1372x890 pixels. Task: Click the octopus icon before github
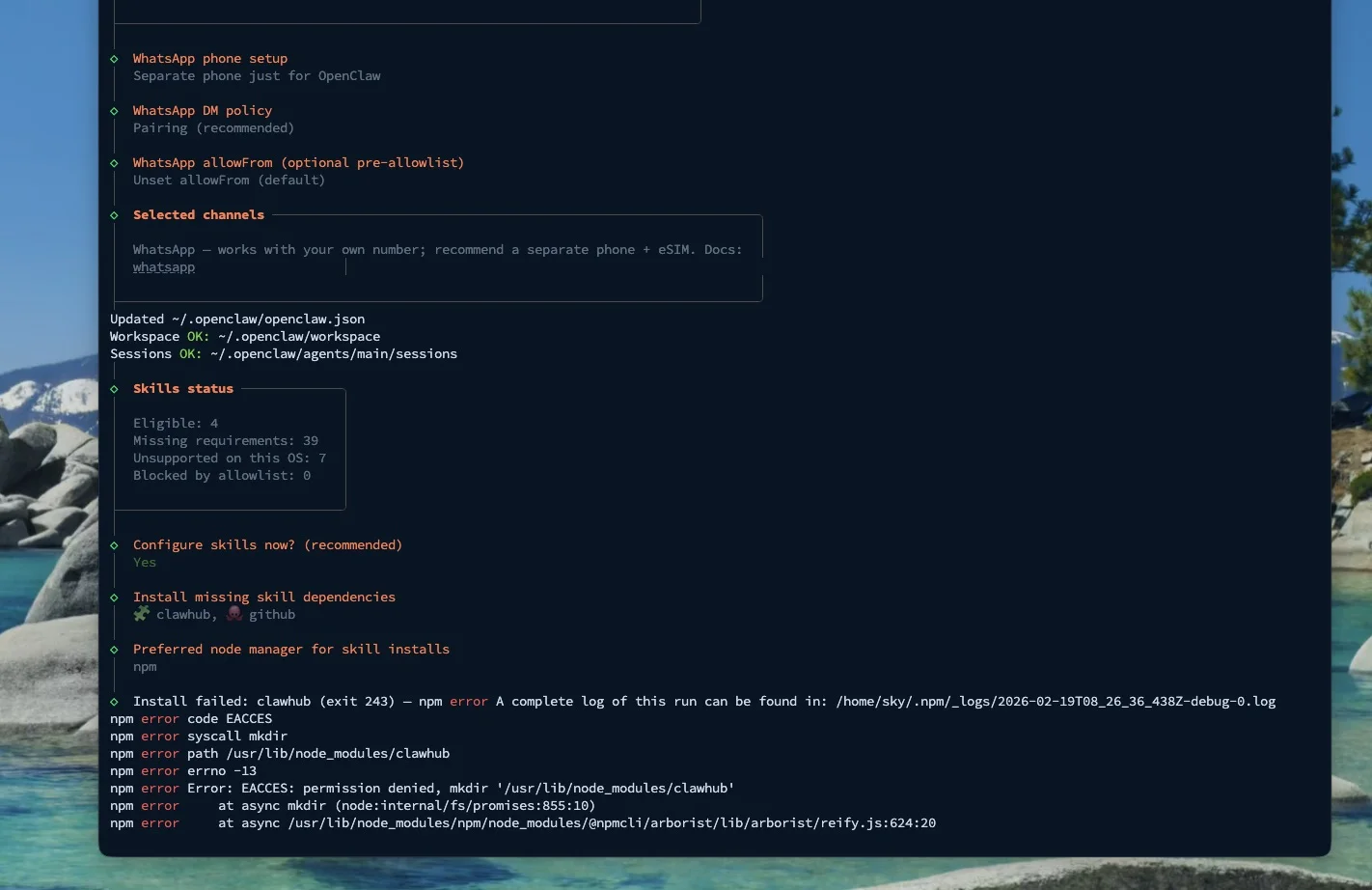tap(234, 614)
